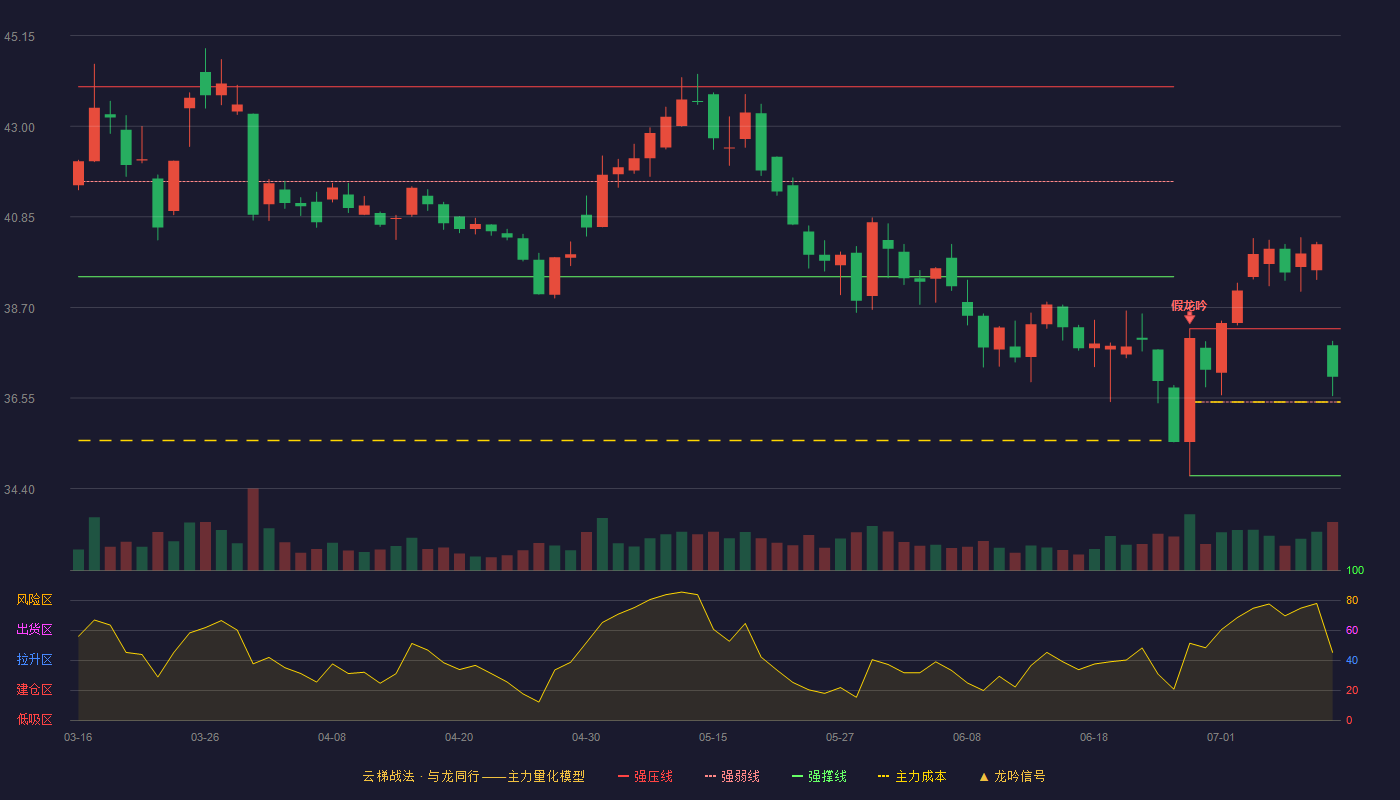Toggle the 龙吟信号 legend item
This screenshot has height=800, width=1400.
(1011, 776)
